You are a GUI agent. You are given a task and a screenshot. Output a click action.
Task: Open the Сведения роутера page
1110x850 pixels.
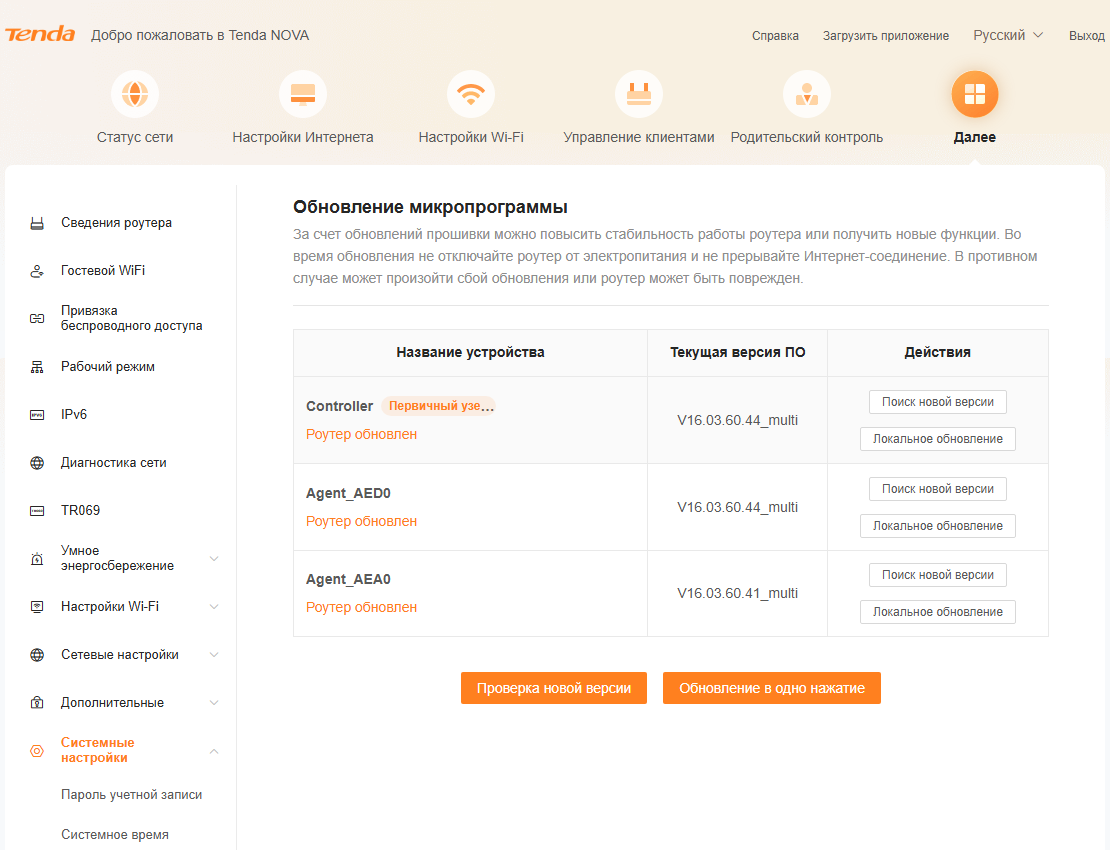coord(116,223)
